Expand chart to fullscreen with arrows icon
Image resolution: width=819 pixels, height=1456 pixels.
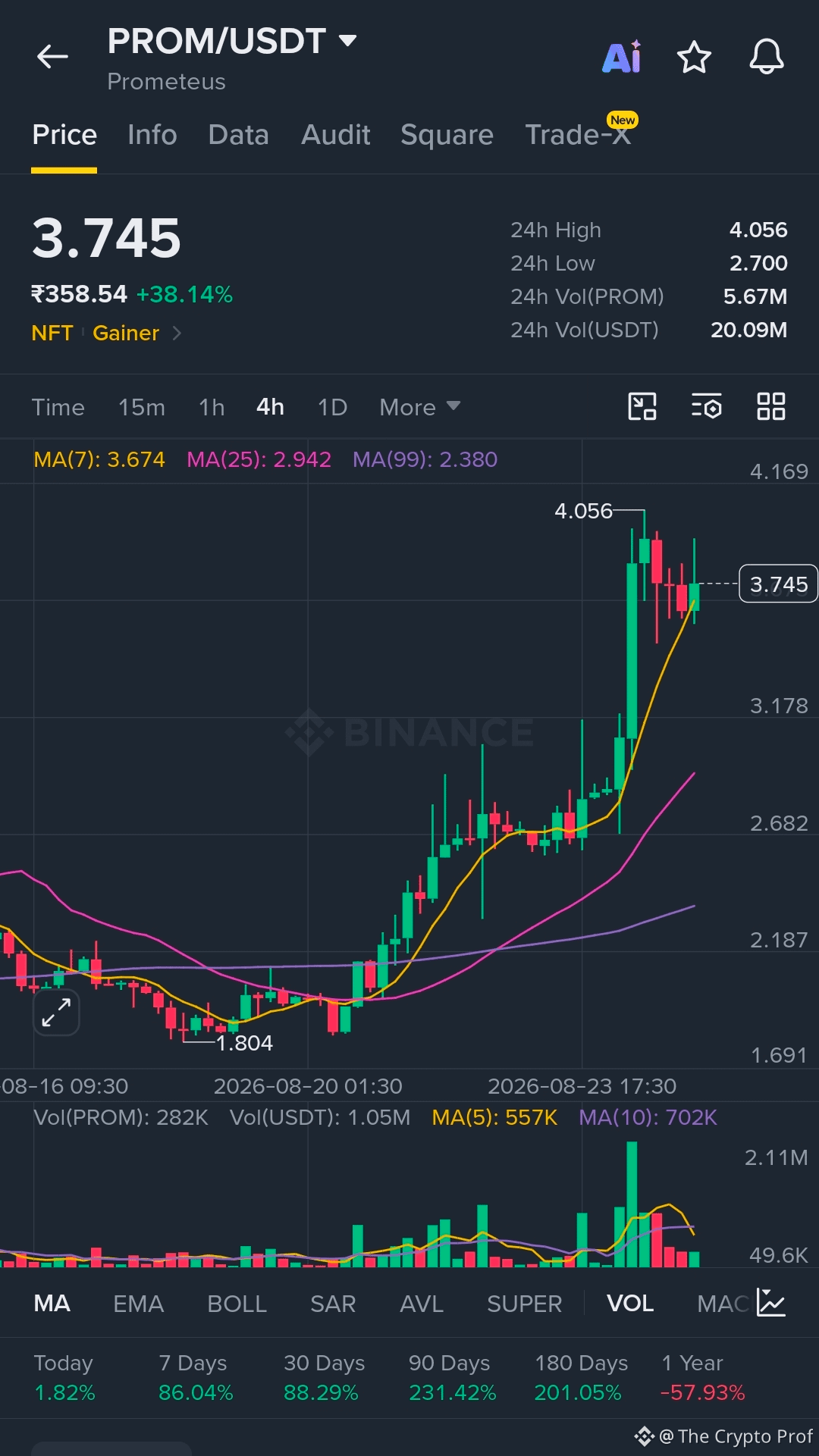coord(56,1012)
